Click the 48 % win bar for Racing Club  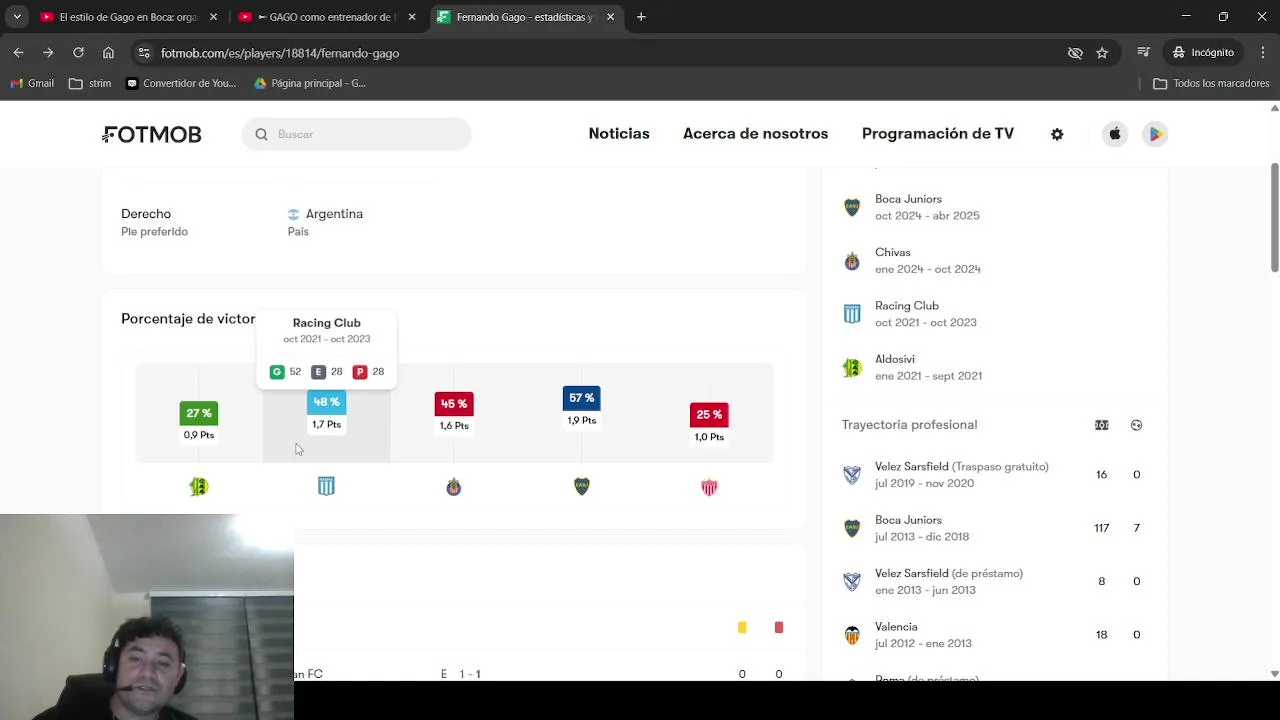point(326,402)
